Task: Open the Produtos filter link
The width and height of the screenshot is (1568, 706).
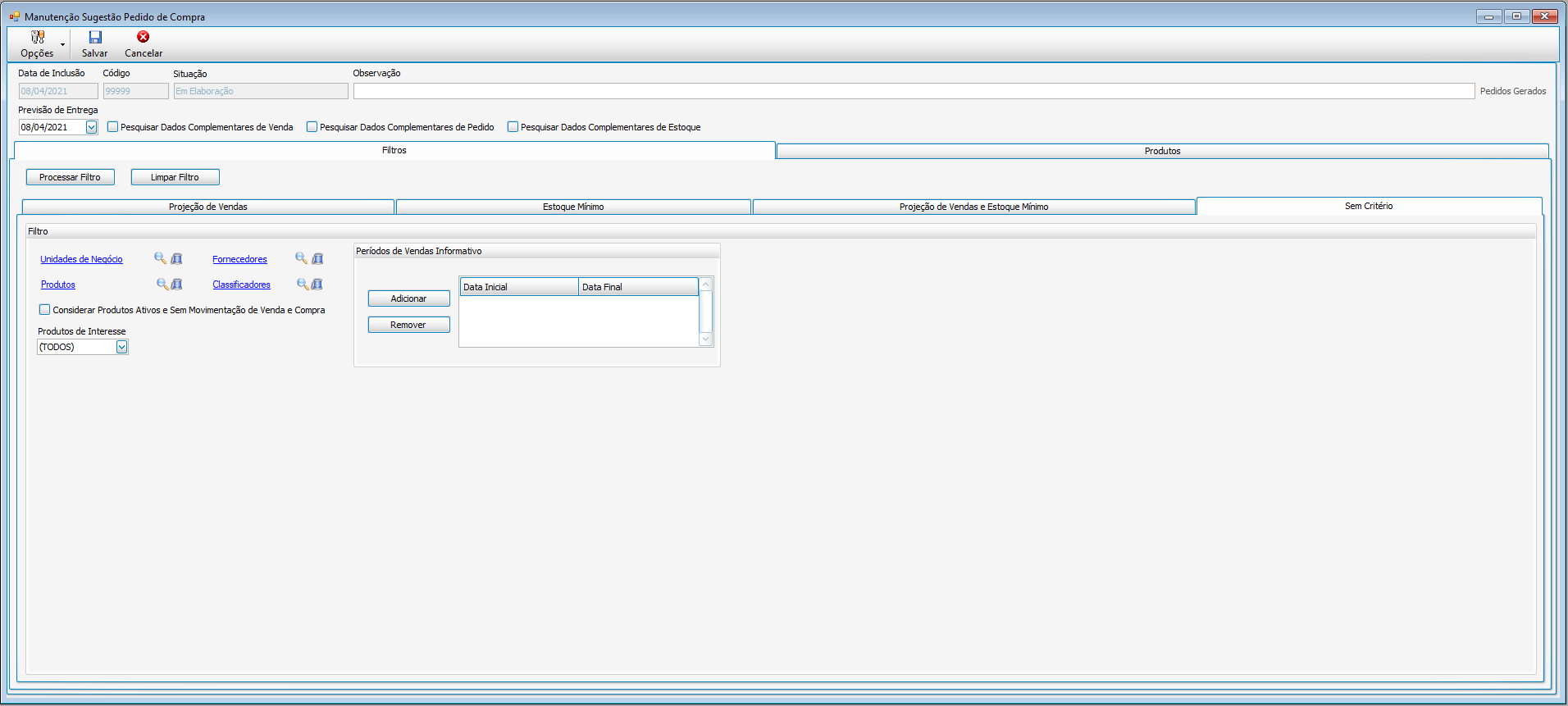Action: [x=58, y=285]
